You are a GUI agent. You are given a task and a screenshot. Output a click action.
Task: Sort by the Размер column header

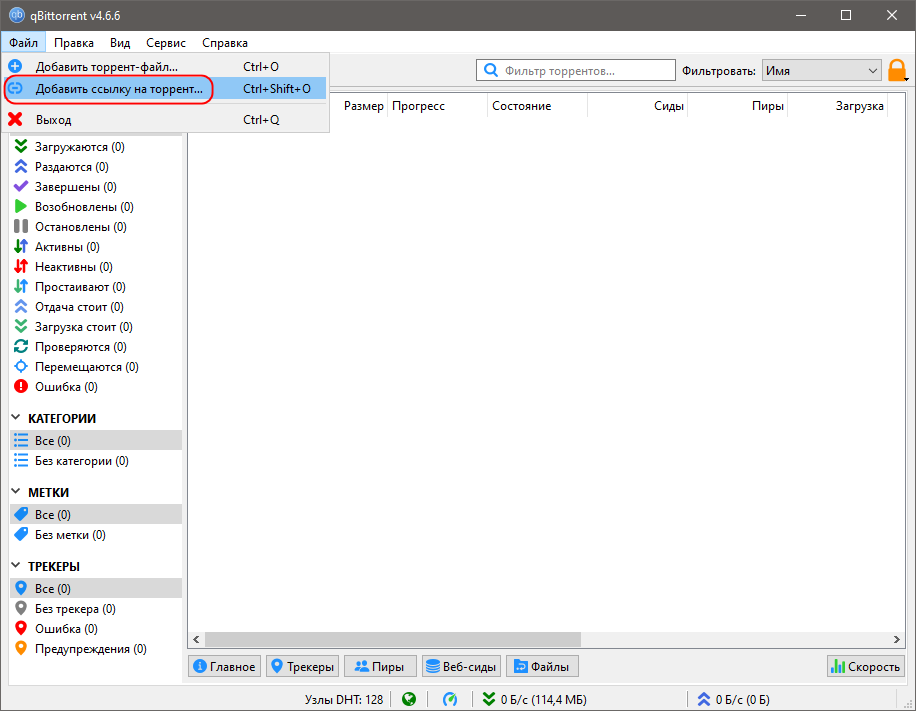coord(363,106)
